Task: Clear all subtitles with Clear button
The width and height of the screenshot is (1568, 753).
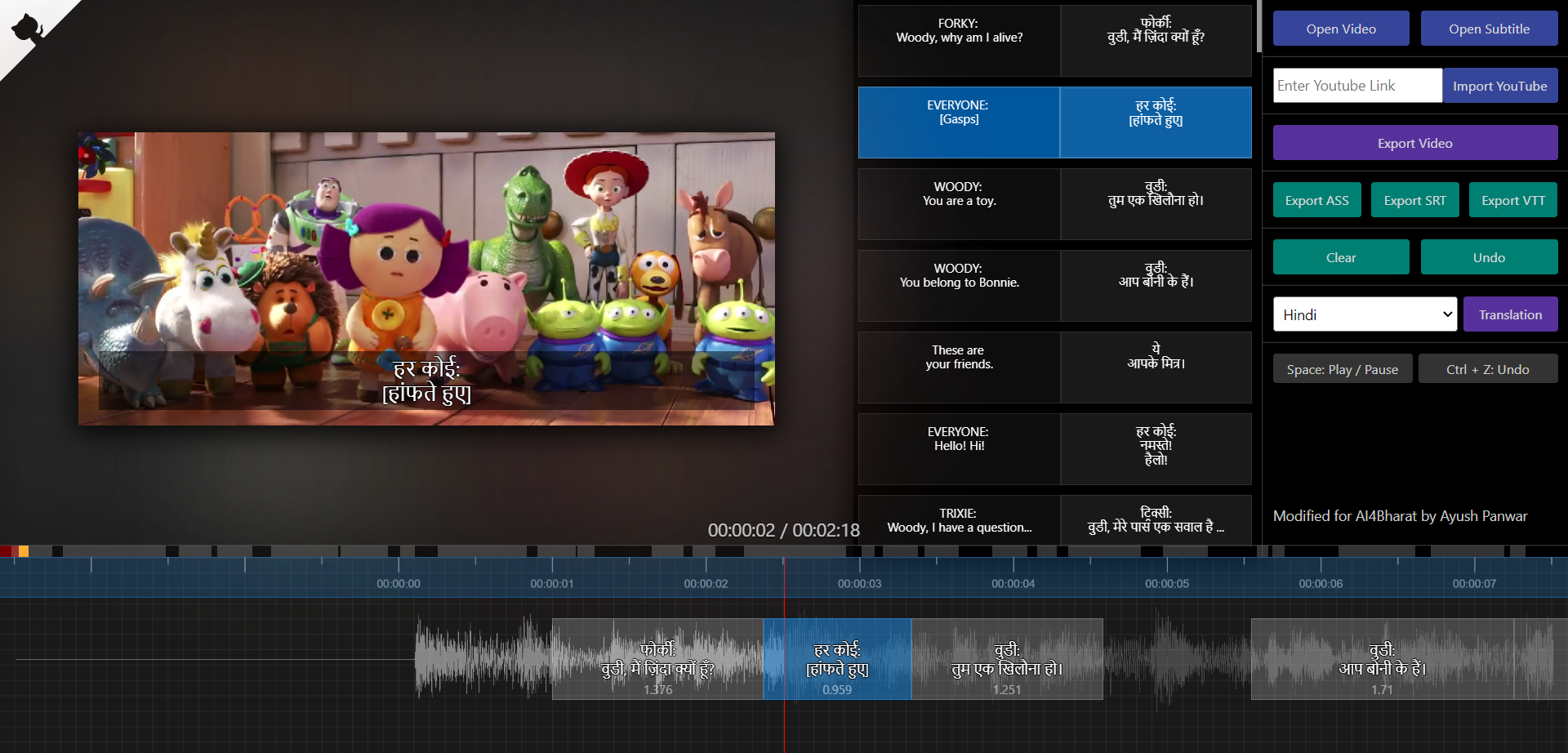Action: click(1341, 257)
